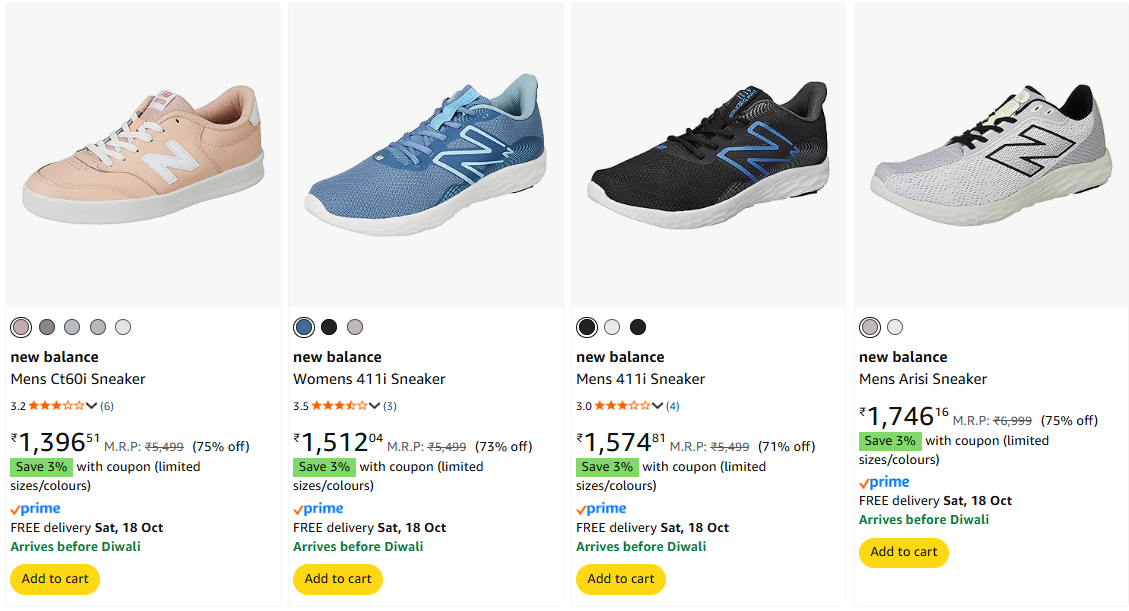Expand the rating dropdown next to 3.0 stars
Image resolution: width=1129 pixels, height=611 pixels.
tap(658, 406)
